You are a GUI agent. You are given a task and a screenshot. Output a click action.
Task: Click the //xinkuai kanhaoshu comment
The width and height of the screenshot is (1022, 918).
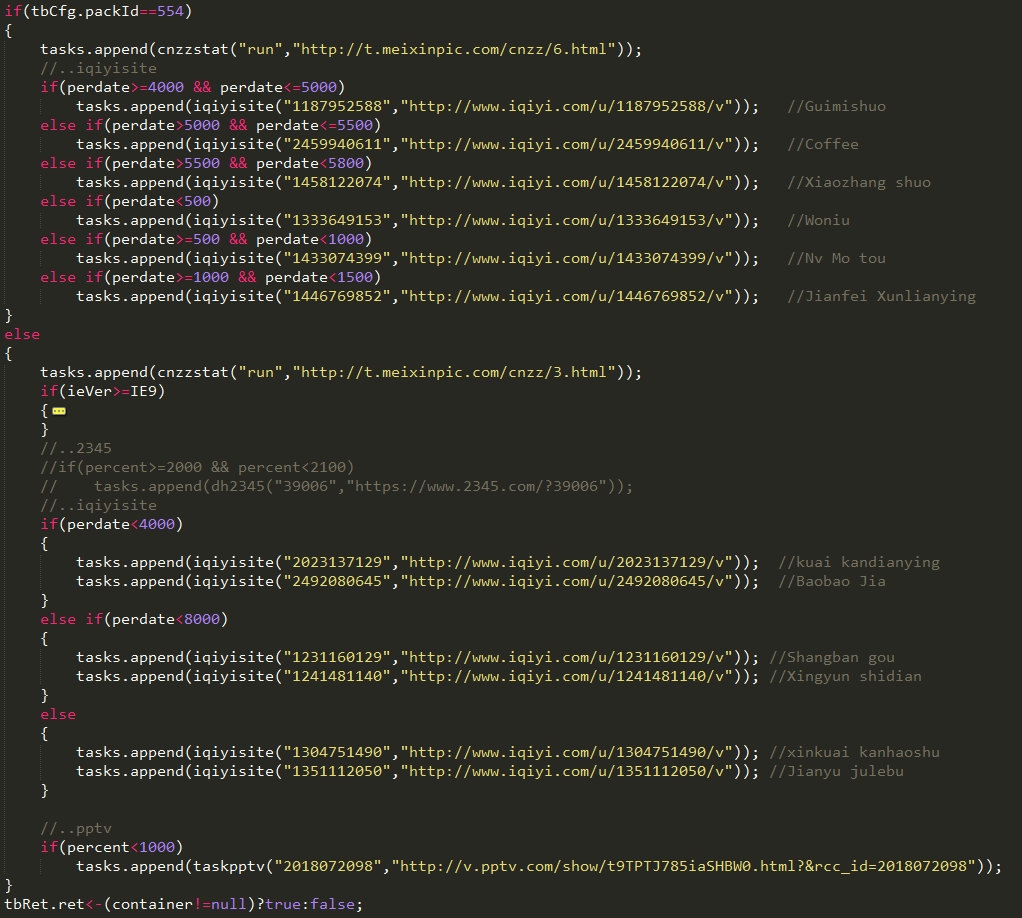(854, 752)
